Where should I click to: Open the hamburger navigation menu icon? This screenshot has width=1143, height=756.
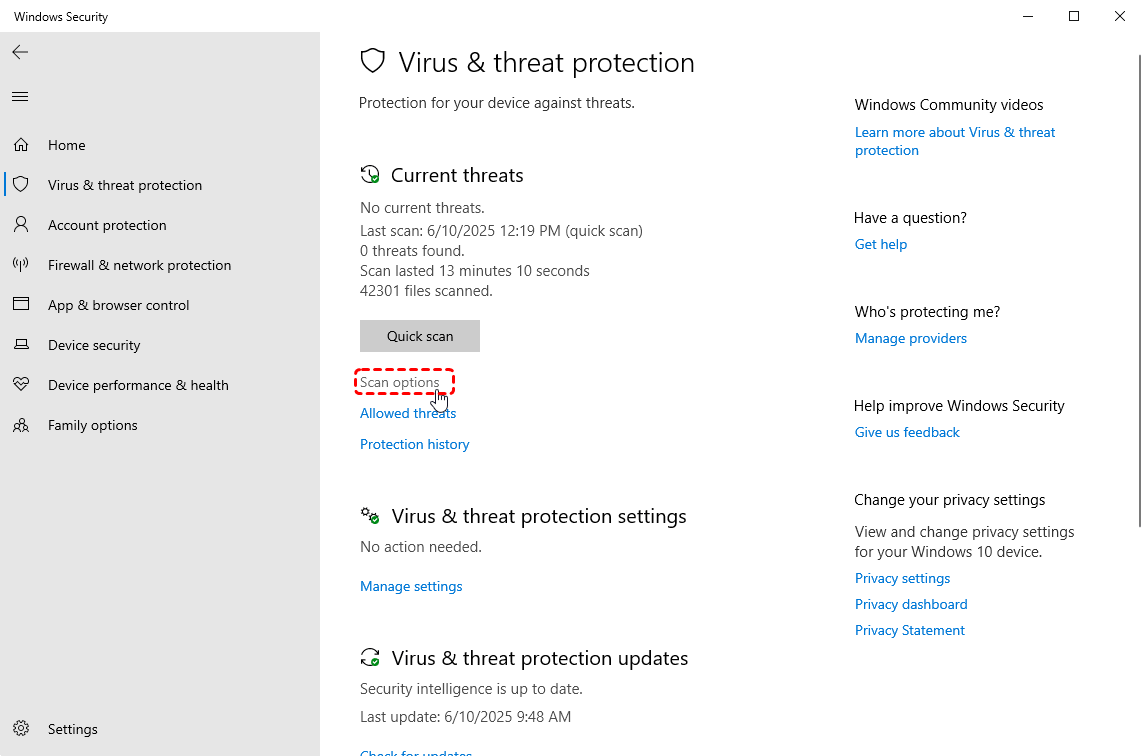(x=20, y=96)
